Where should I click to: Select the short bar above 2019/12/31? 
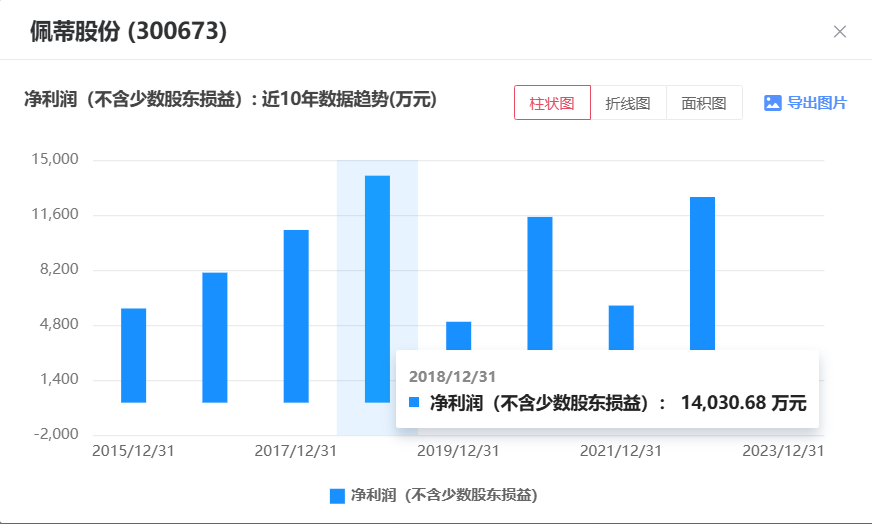pos(458,335)
